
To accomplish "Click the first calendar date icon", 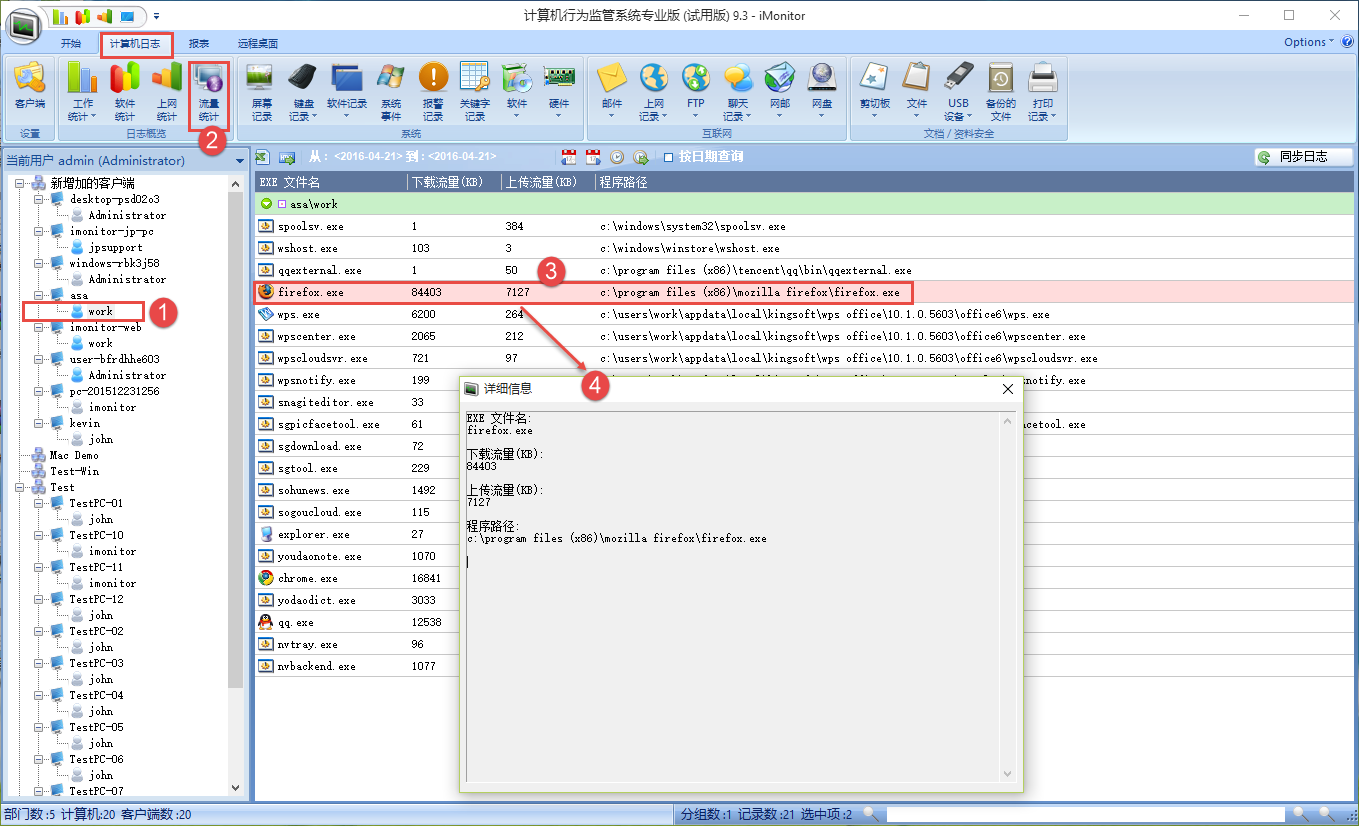I will coord(569,157).
